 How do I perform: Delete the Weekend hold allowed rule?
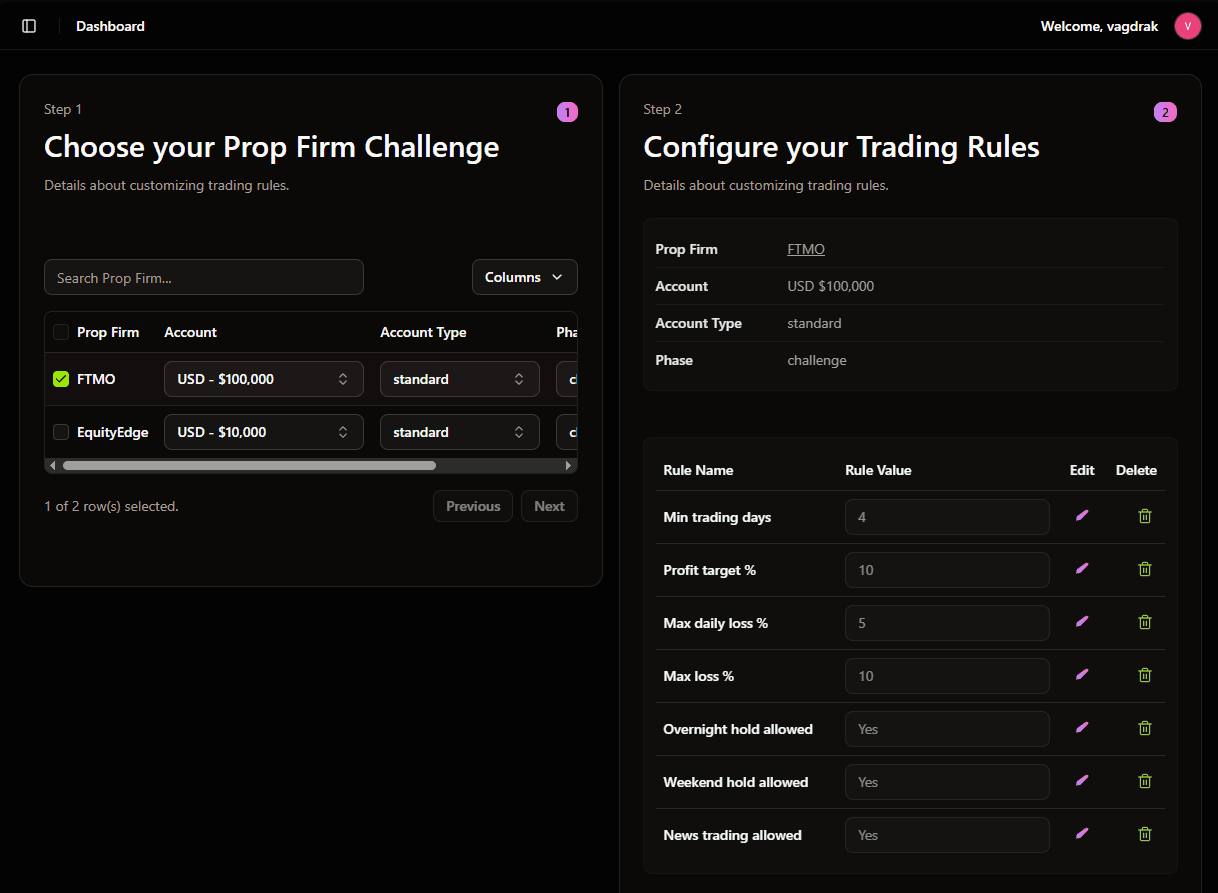pyautogui.click(x=1145, y=781)
